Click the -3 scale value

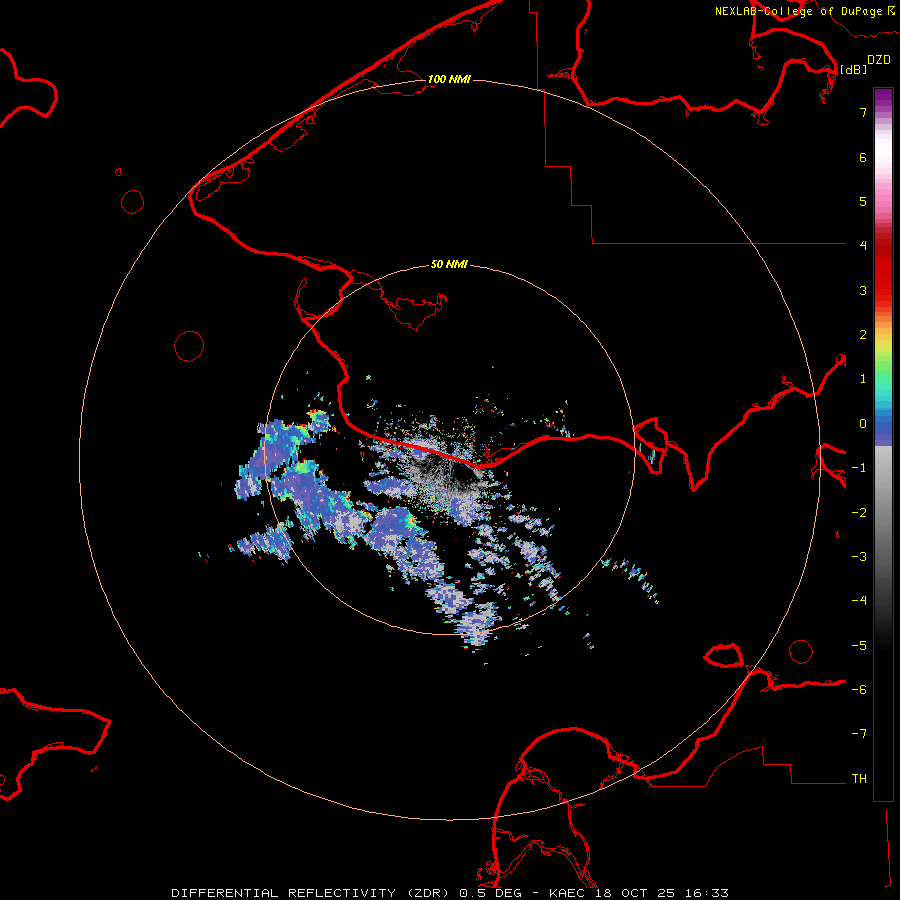859,557
